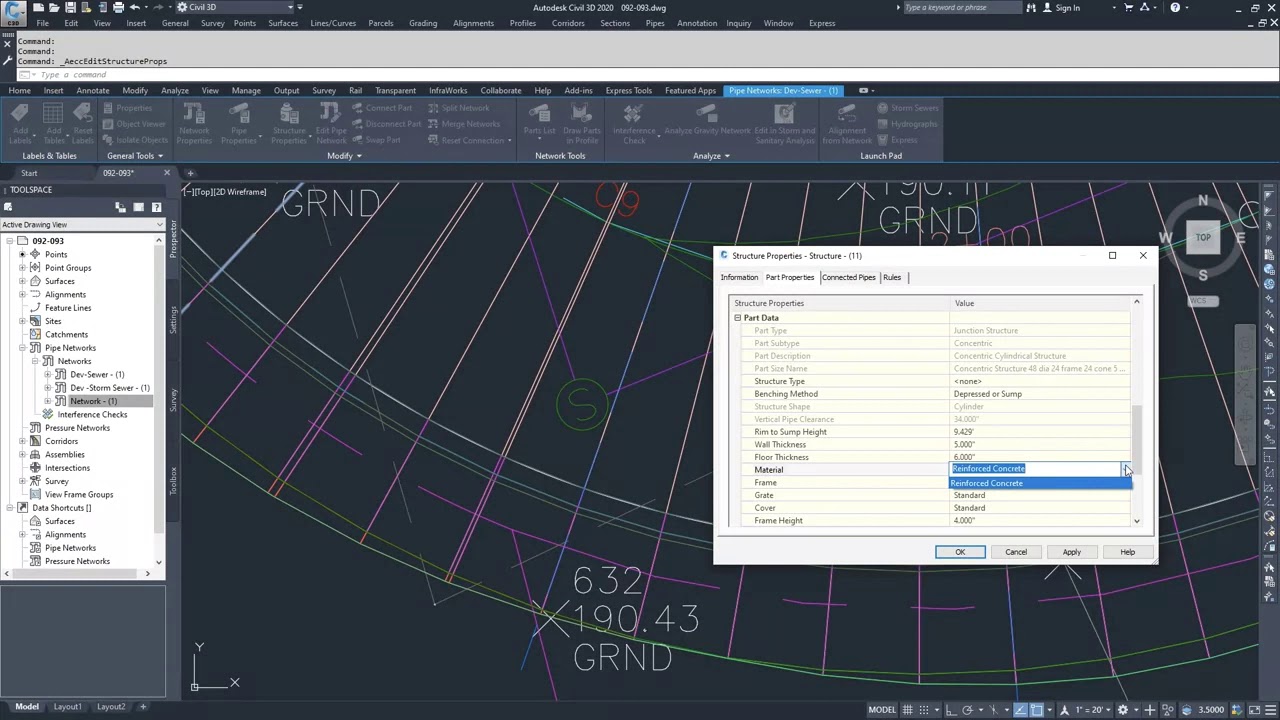Toggle snap mode in status bar
Screen dimensions: 1280x720
click(924, 710)
